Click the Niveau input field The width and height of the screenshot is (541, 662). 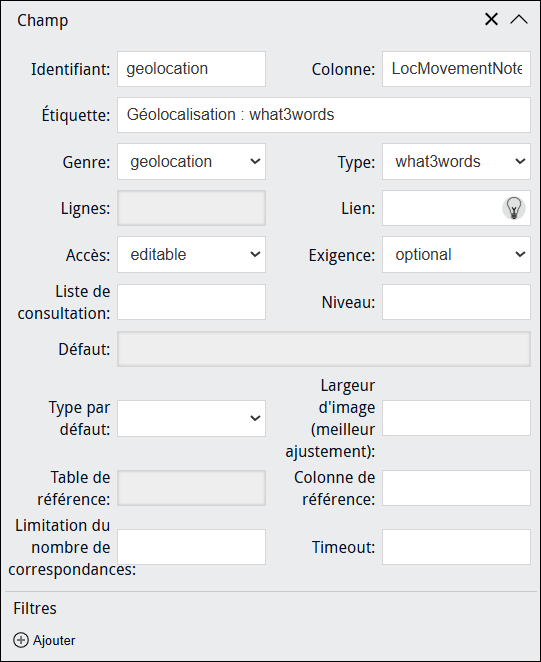tap(456, 302)
